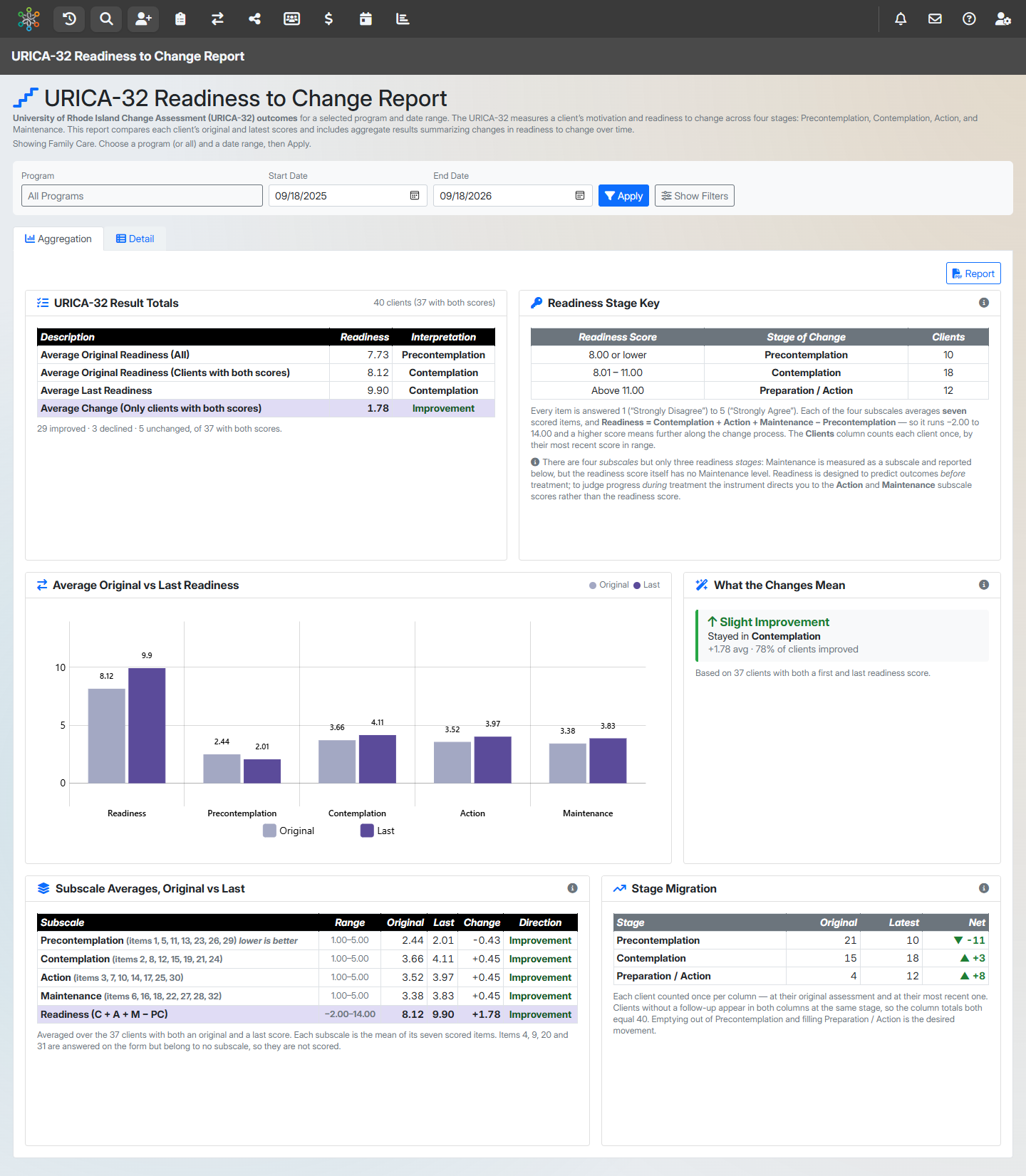This screenshot has height=1176, width=1026.
Task: Switch to the Detail tab
Action: [x=135, y=239]
